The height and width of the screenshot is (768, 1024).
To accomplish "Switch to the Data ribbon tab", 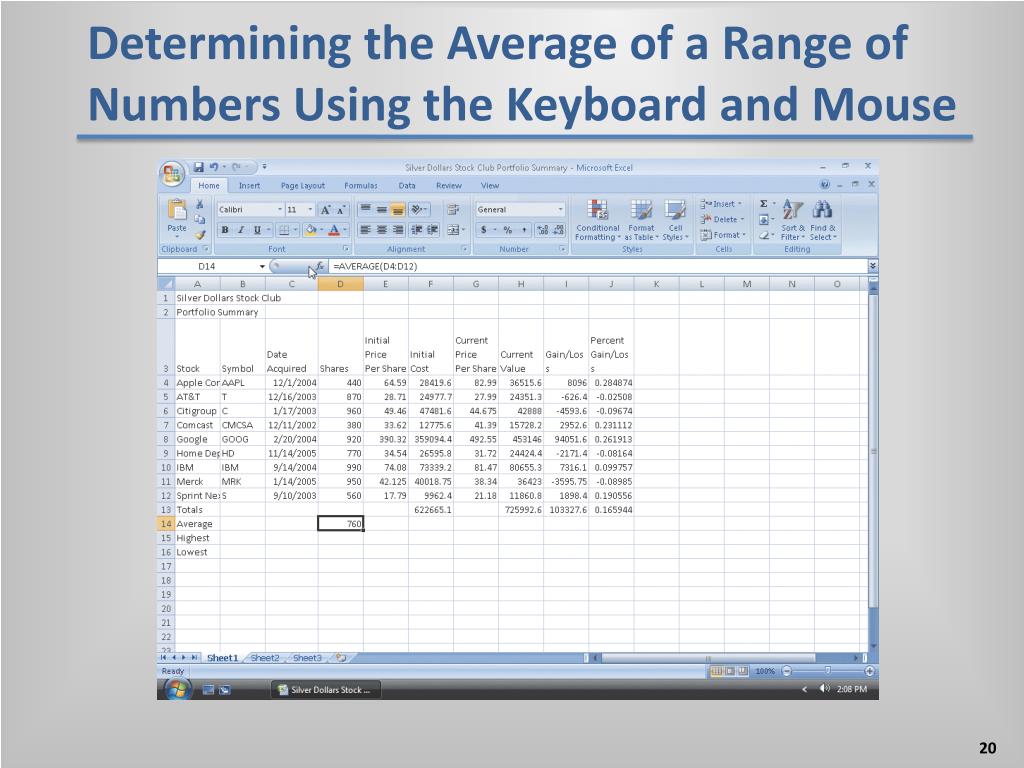I will (x=407, y=186).
